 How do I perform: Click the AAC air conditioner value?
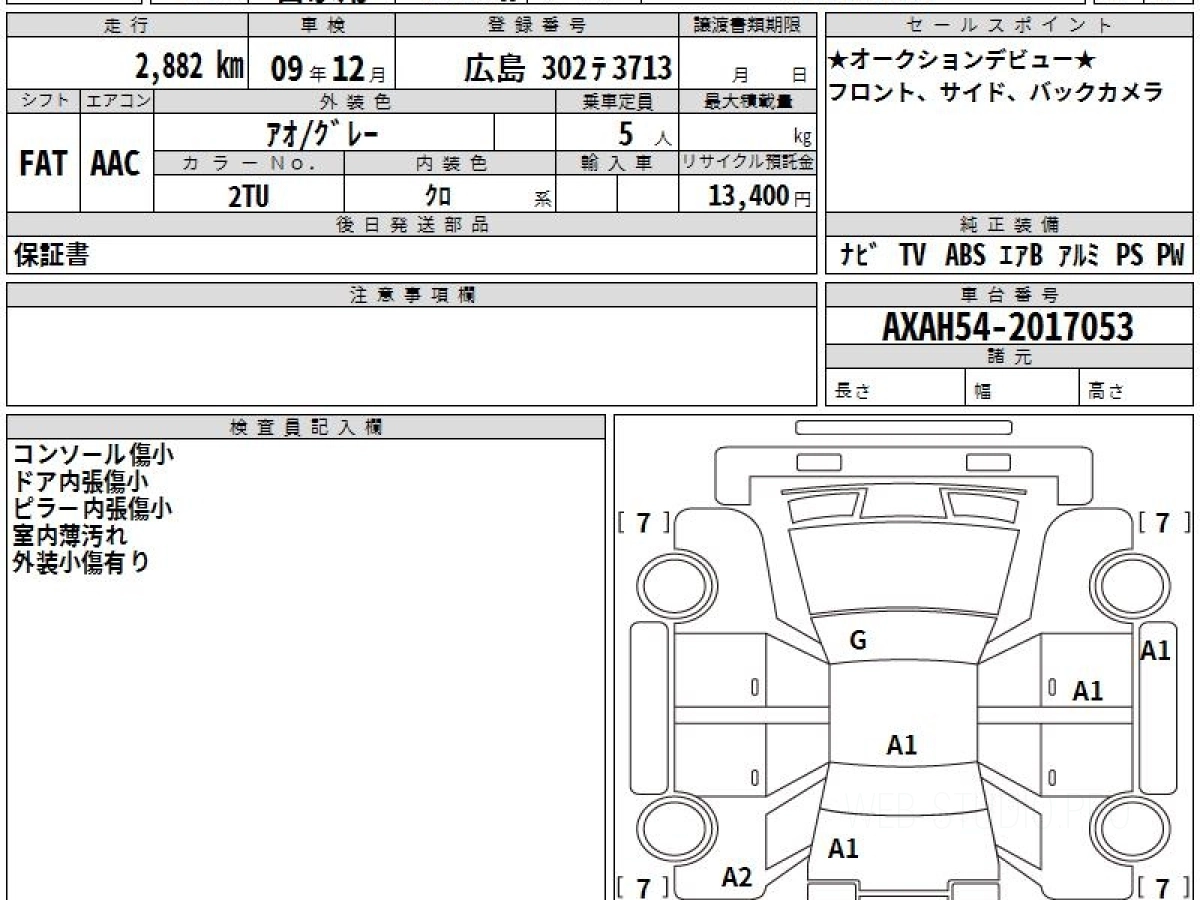(x=116, y=164)
